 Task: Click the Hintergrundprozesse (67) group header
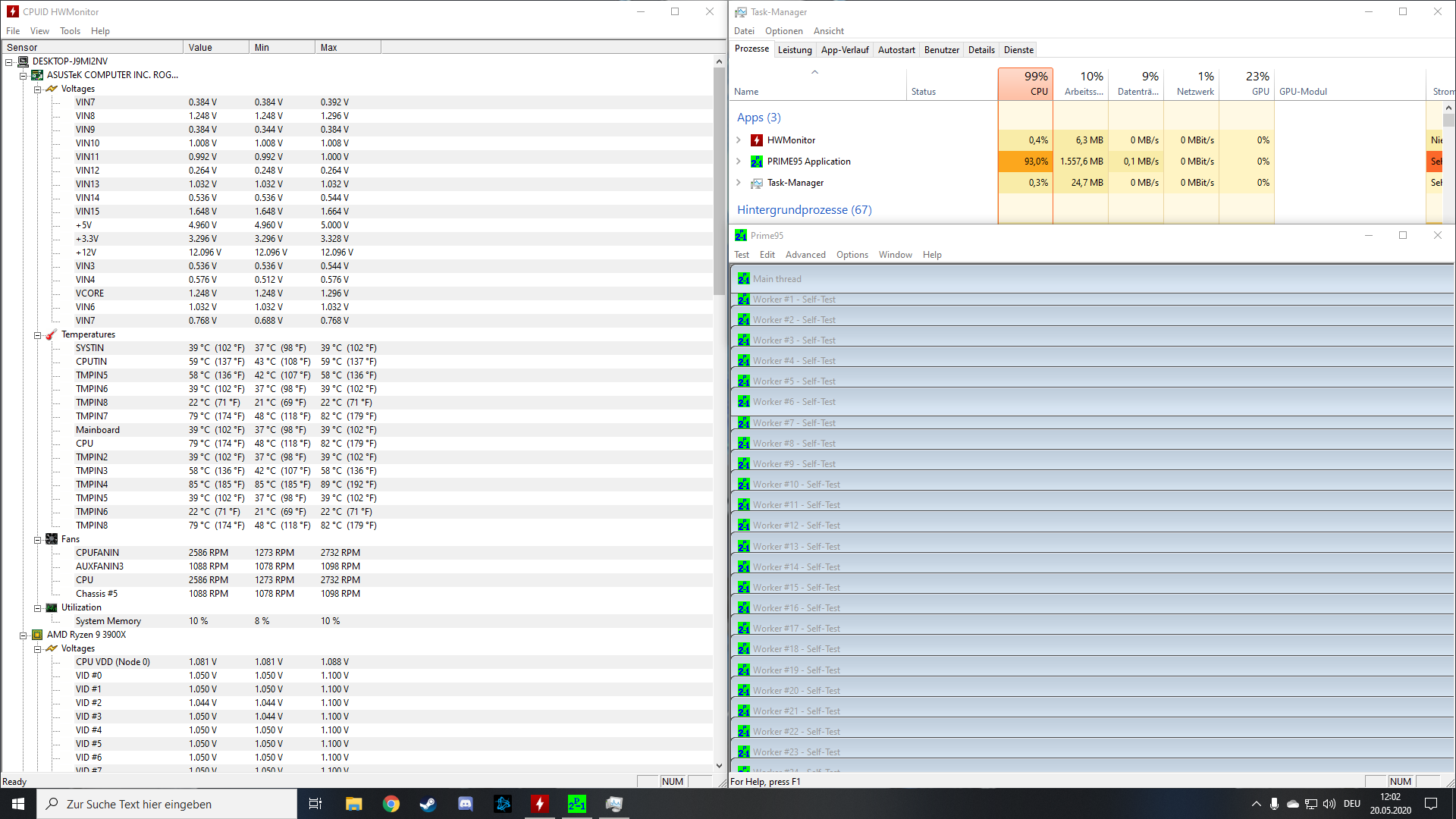(805, 210)
